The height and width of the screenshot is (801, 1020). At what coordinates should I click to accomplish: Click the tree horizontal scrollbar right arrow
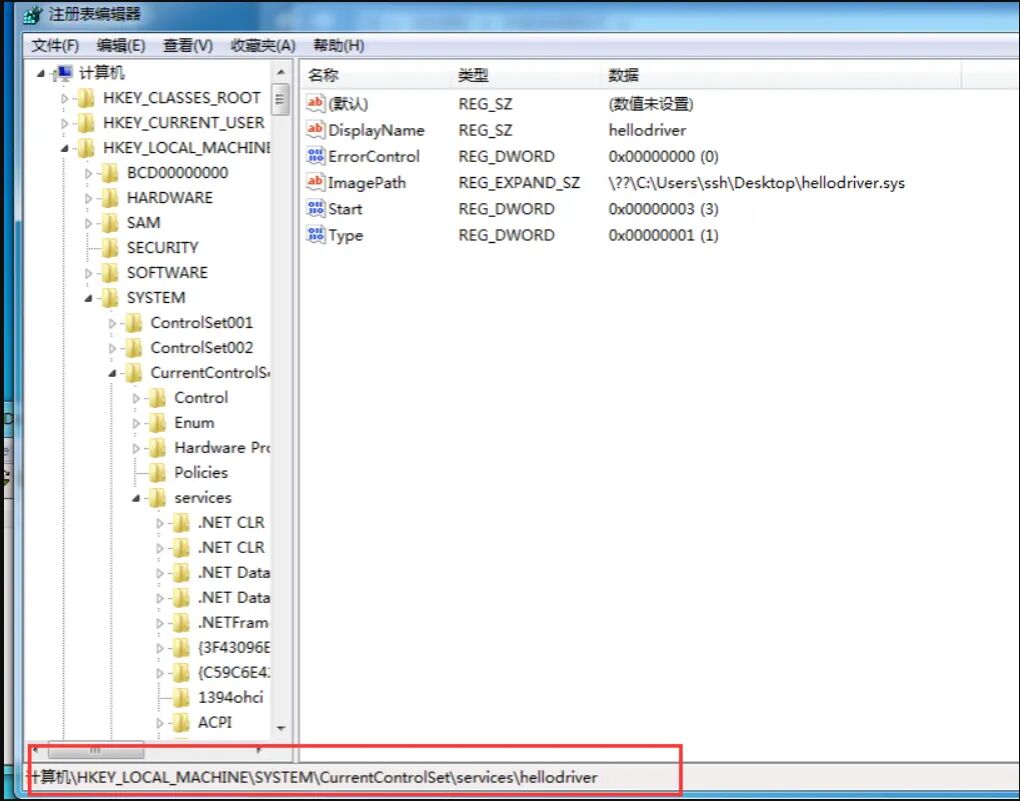tap(260, 751)
